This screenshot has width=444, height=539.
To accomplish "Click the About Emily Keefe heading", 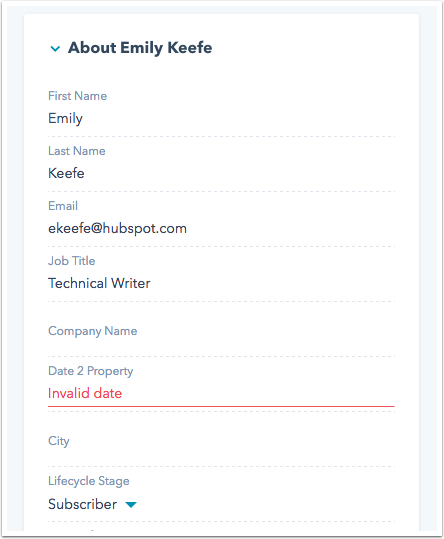I will coord(140,48).
